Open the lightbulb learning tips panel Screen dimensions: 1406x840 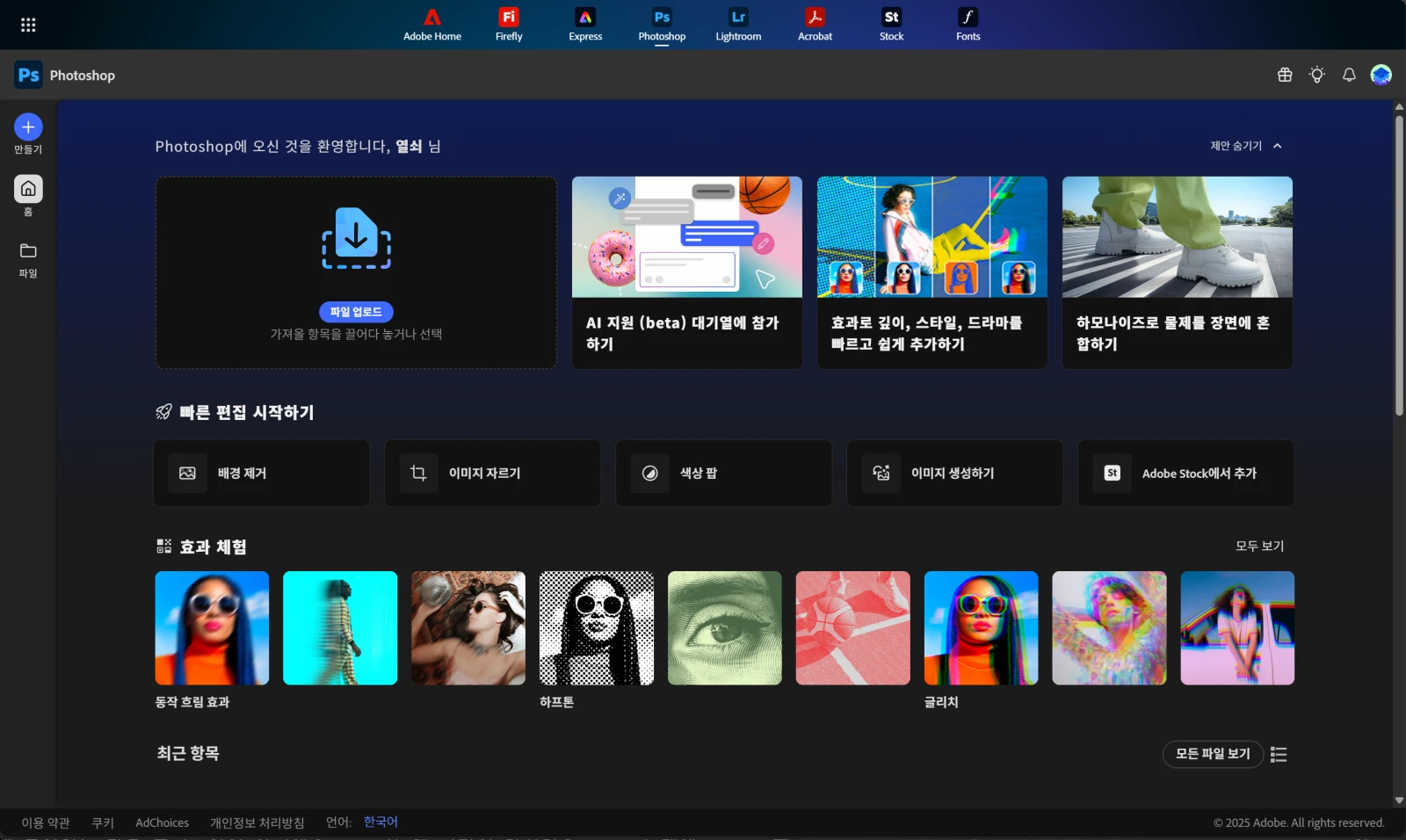[1316, 75]
